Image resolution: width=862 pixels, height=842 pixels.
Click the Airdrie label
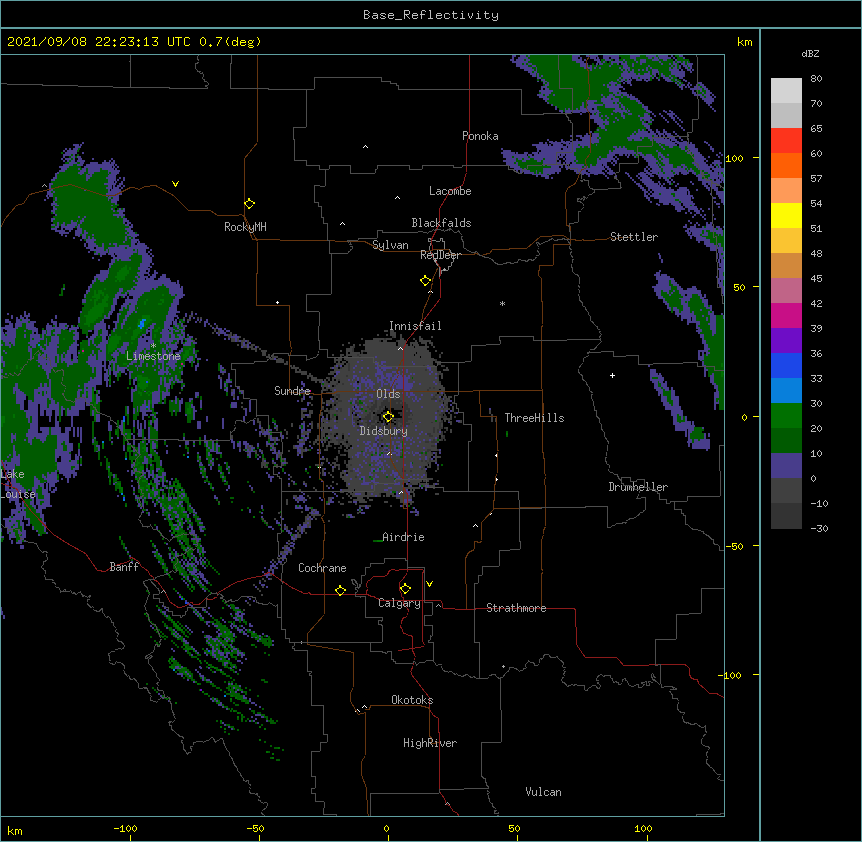[x=403, y=537]
